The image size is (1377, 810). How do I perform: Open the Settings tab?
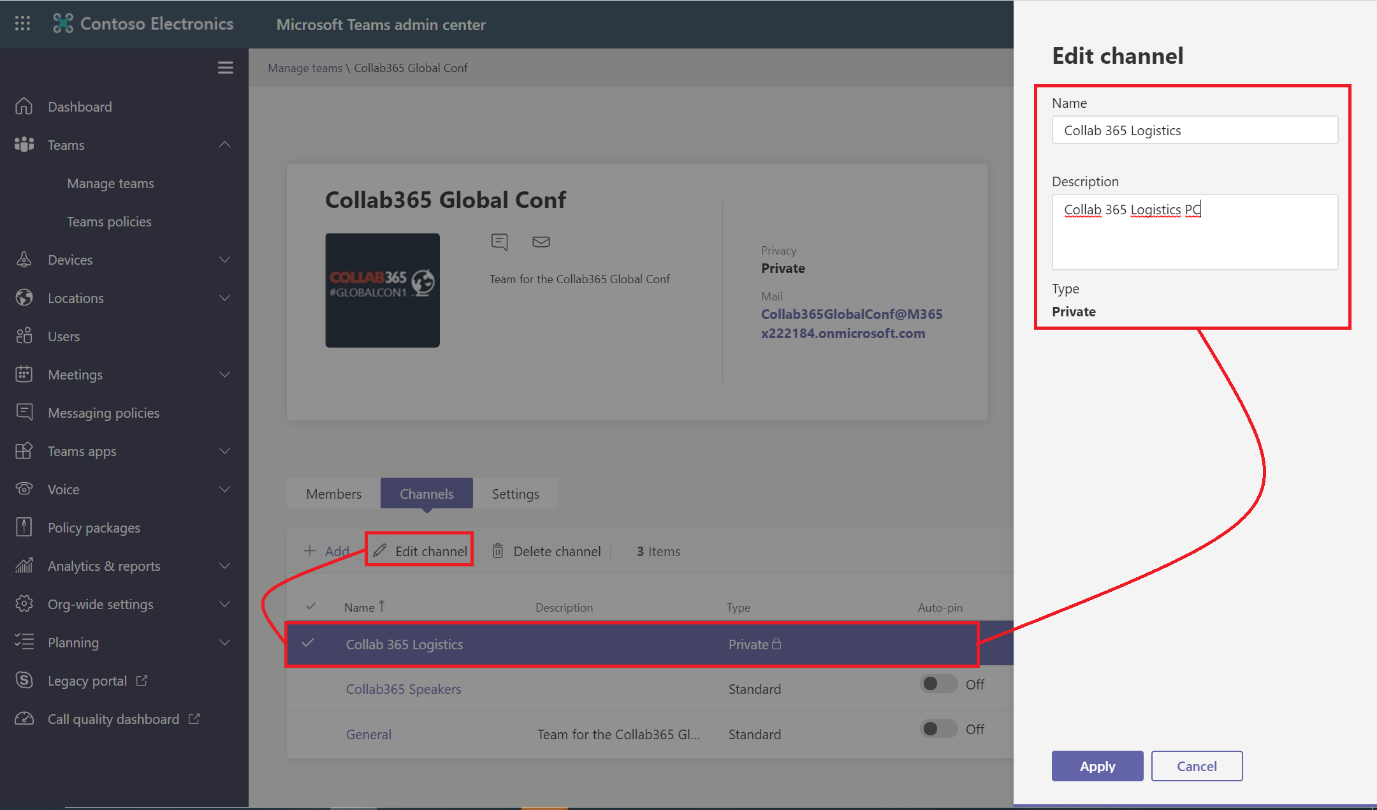(x=515, y=494)
